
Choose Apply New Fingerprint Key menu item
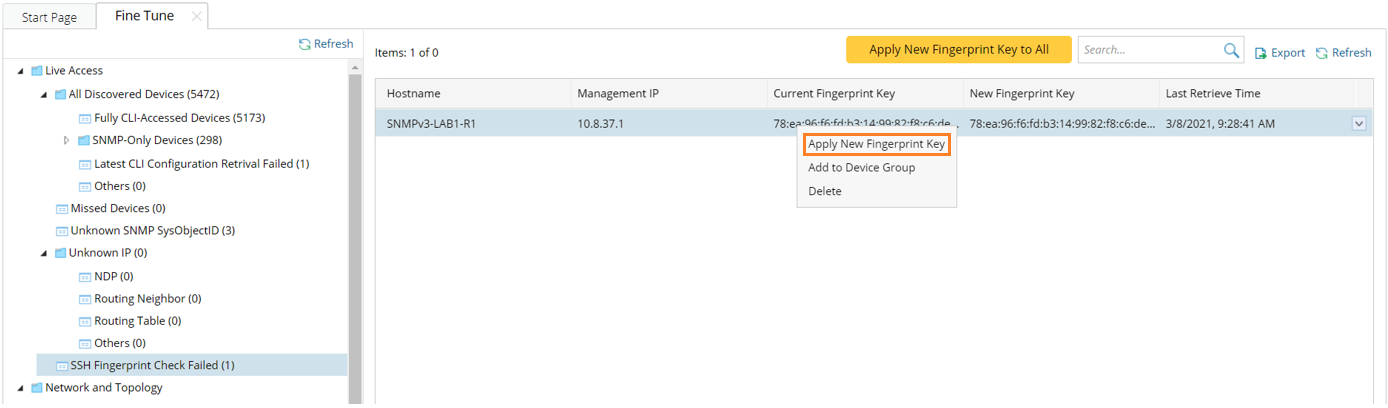[x=876, y=144]
